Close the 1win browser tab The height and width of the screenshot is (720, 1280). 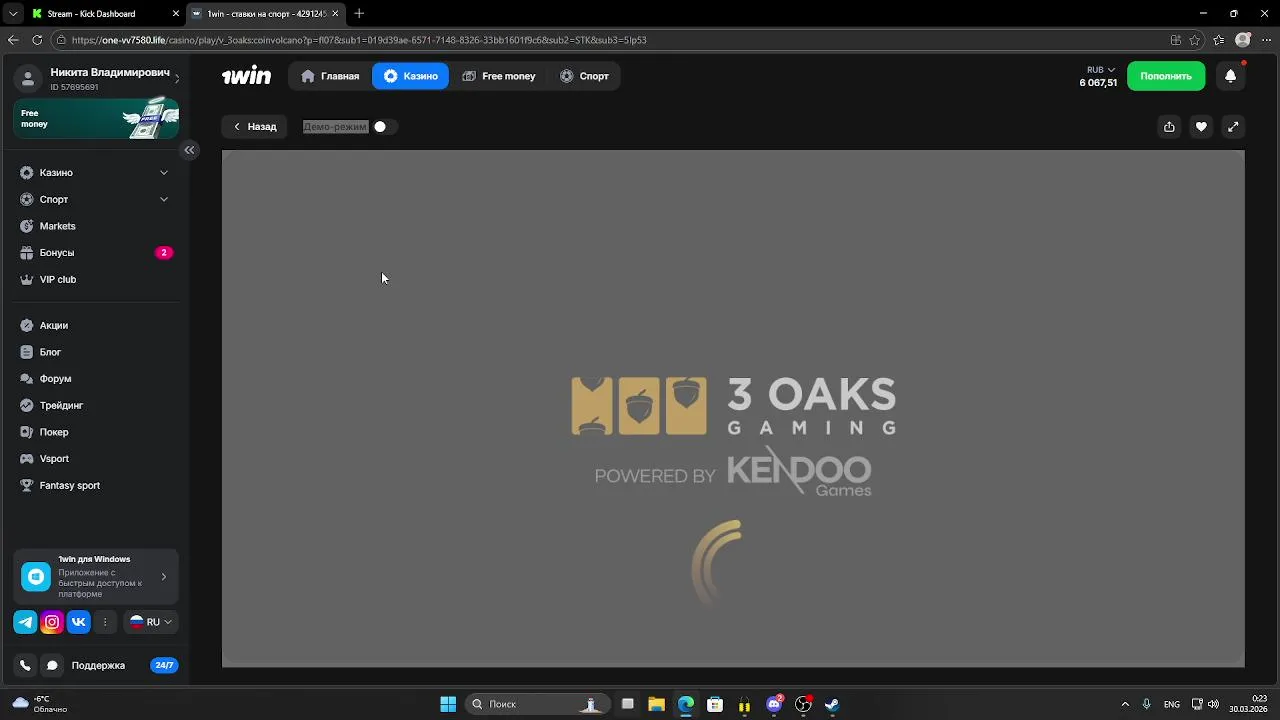335,14
